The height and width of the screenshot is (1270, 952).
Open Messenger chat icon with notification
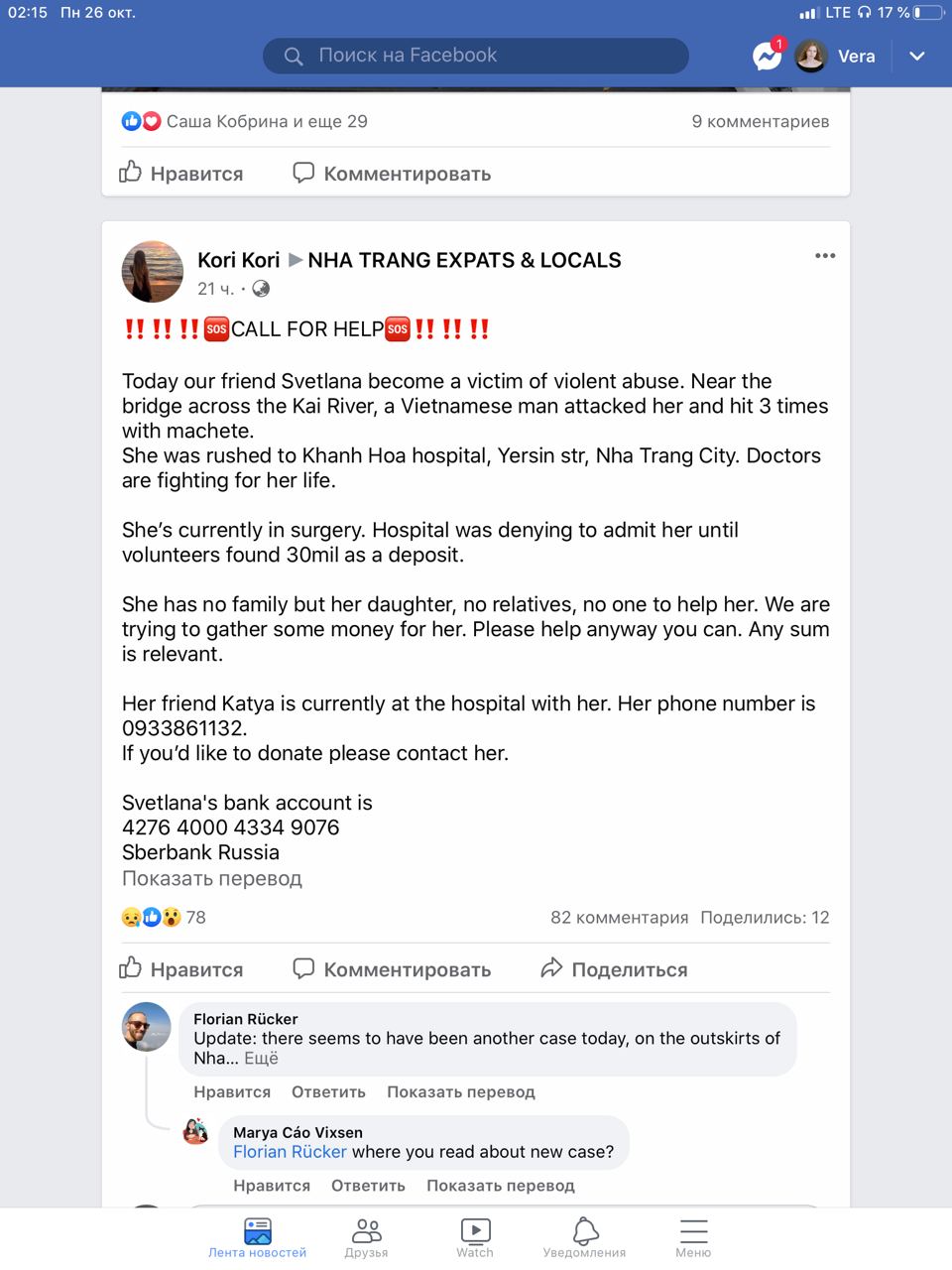click(x=768, y=56)
